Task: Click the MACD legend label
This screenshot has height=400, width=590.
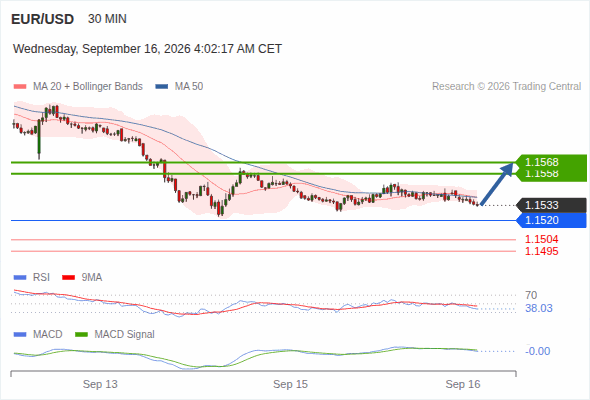Action: click(48, 335)
